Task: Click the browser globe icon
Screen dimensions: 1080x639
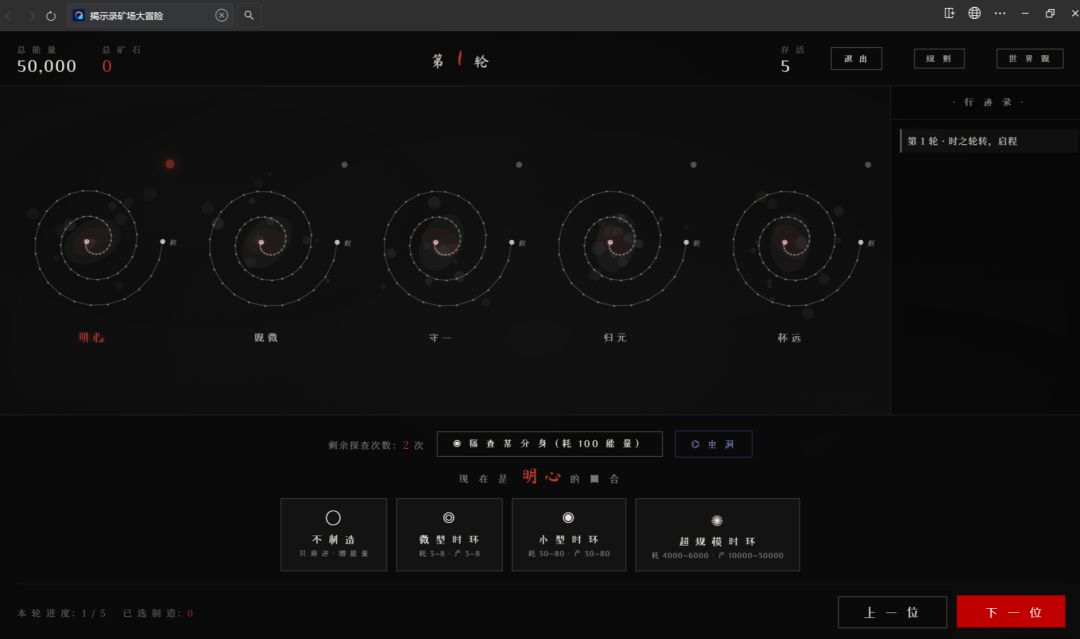Action: 974,13
